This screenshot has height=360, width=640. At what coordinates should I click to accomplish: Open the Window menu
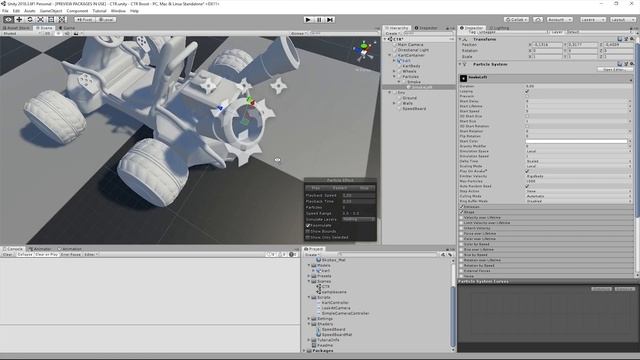click(118, 11)
